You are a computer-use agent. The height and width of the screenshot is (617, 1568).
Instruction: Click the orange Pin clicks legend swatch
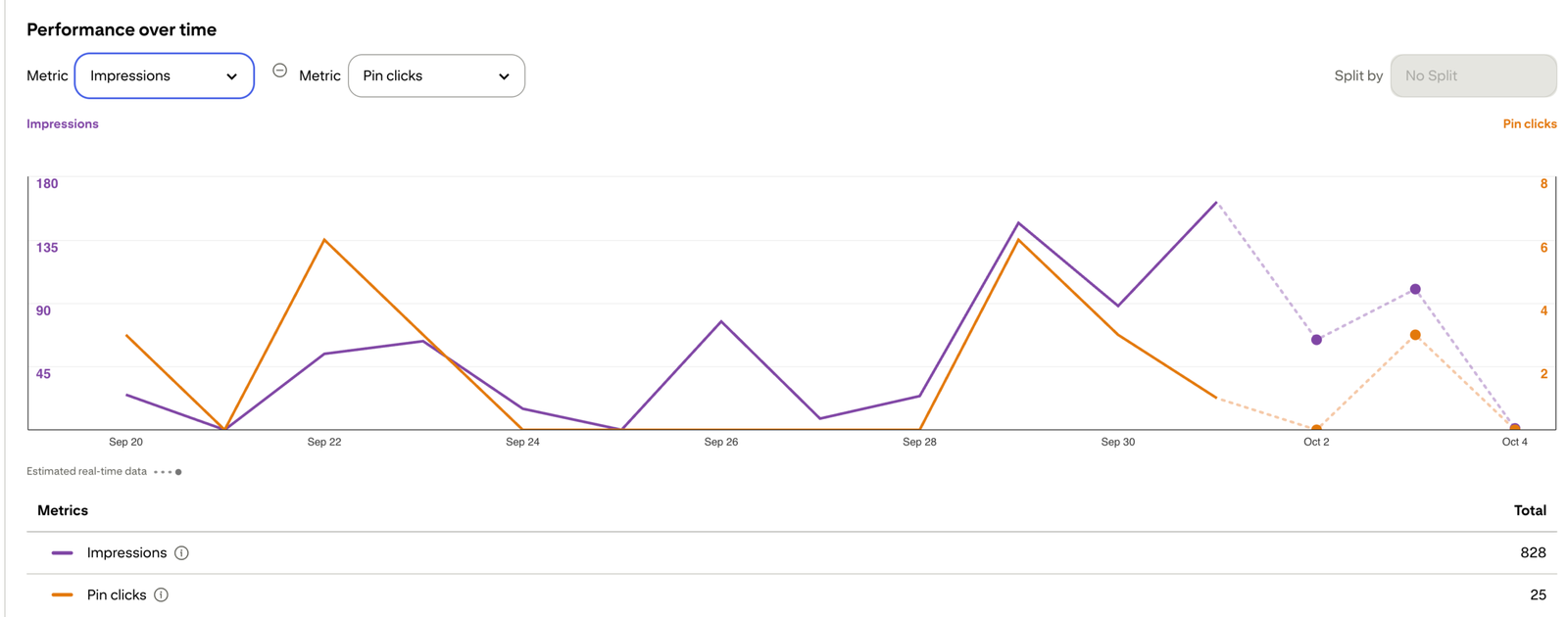coord(63,595)
